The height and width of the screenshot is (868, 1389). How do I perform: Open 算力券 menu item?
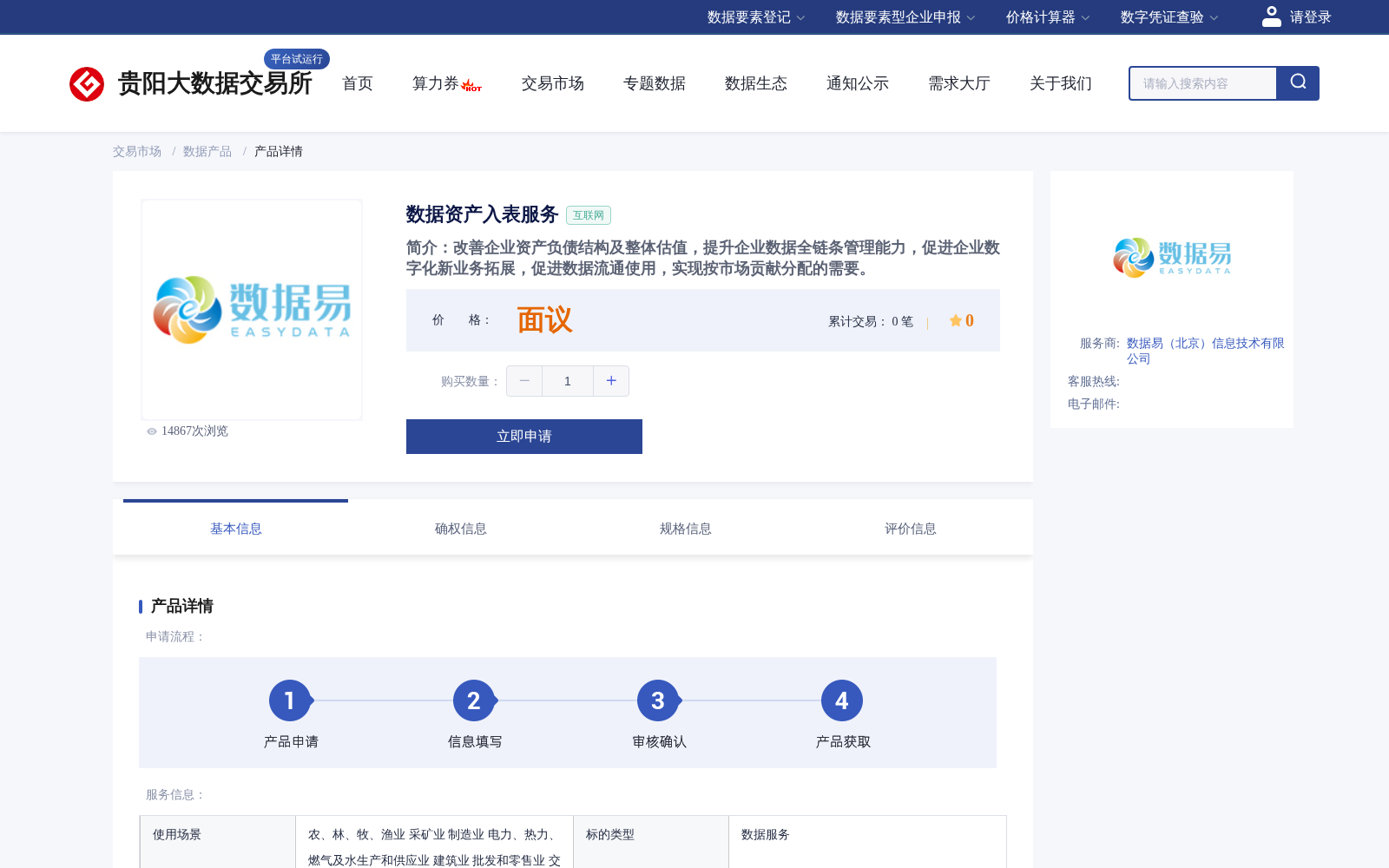click(x=435, y=83)
